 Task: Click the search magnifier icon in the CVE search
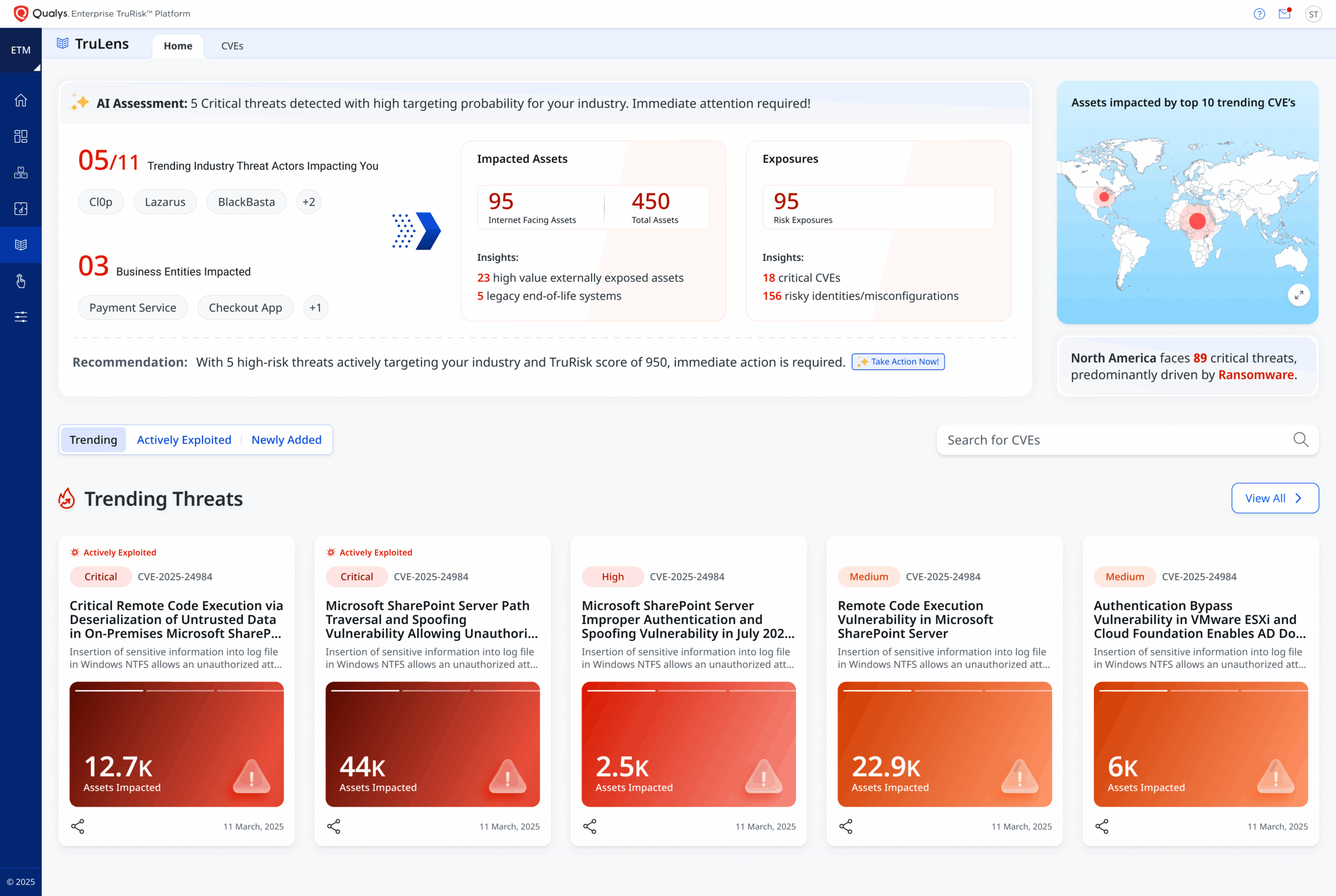tap(1301, 439)
